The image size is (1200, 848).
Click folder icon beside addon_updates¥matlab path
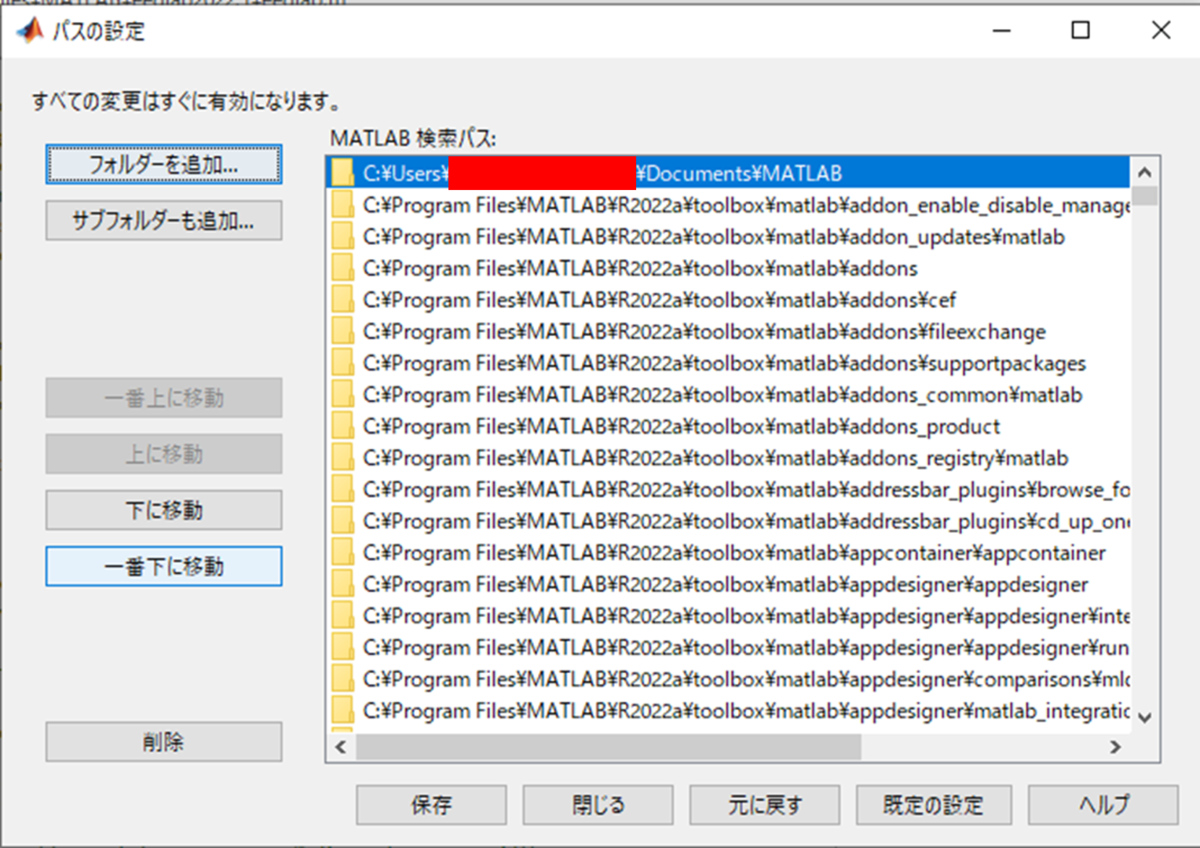click(x=343, y=237)
